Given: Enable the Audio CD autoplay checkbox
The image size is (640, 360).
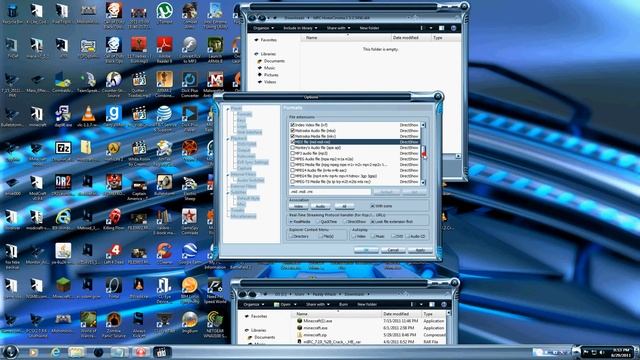Looking at the screenshot, I should tap(408, 236).
